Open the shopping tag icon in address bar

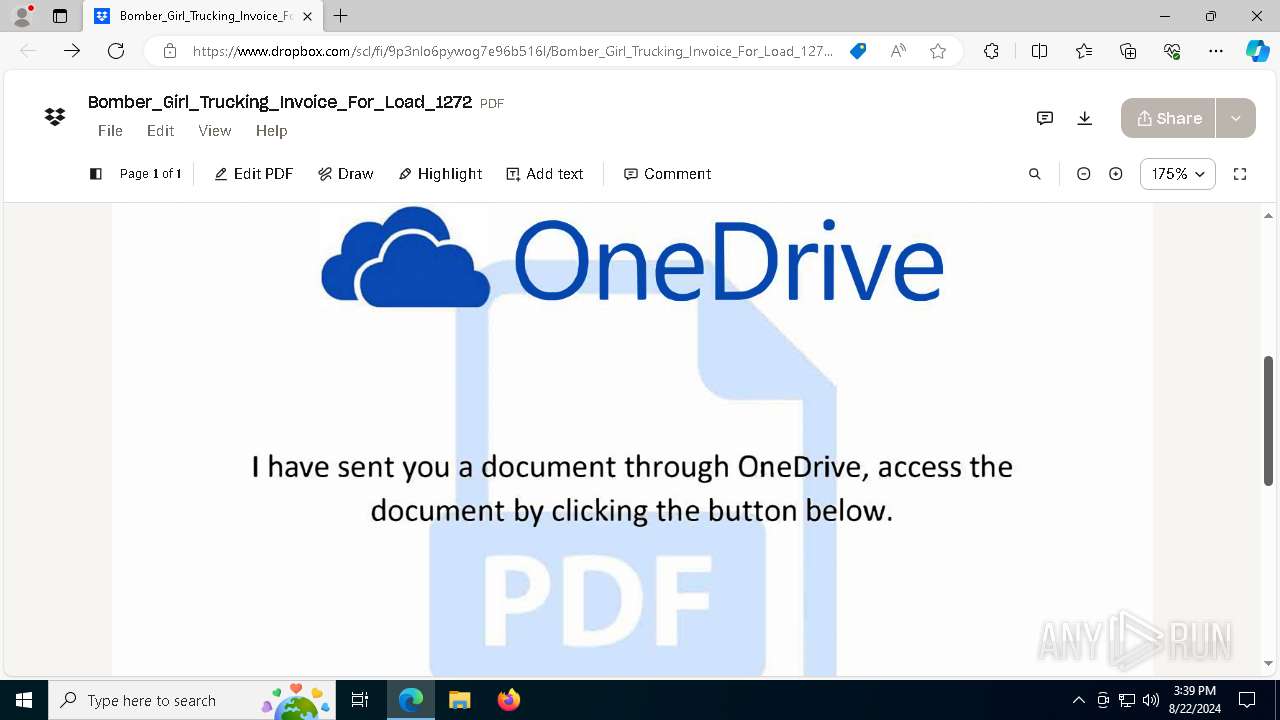(858, 51)
